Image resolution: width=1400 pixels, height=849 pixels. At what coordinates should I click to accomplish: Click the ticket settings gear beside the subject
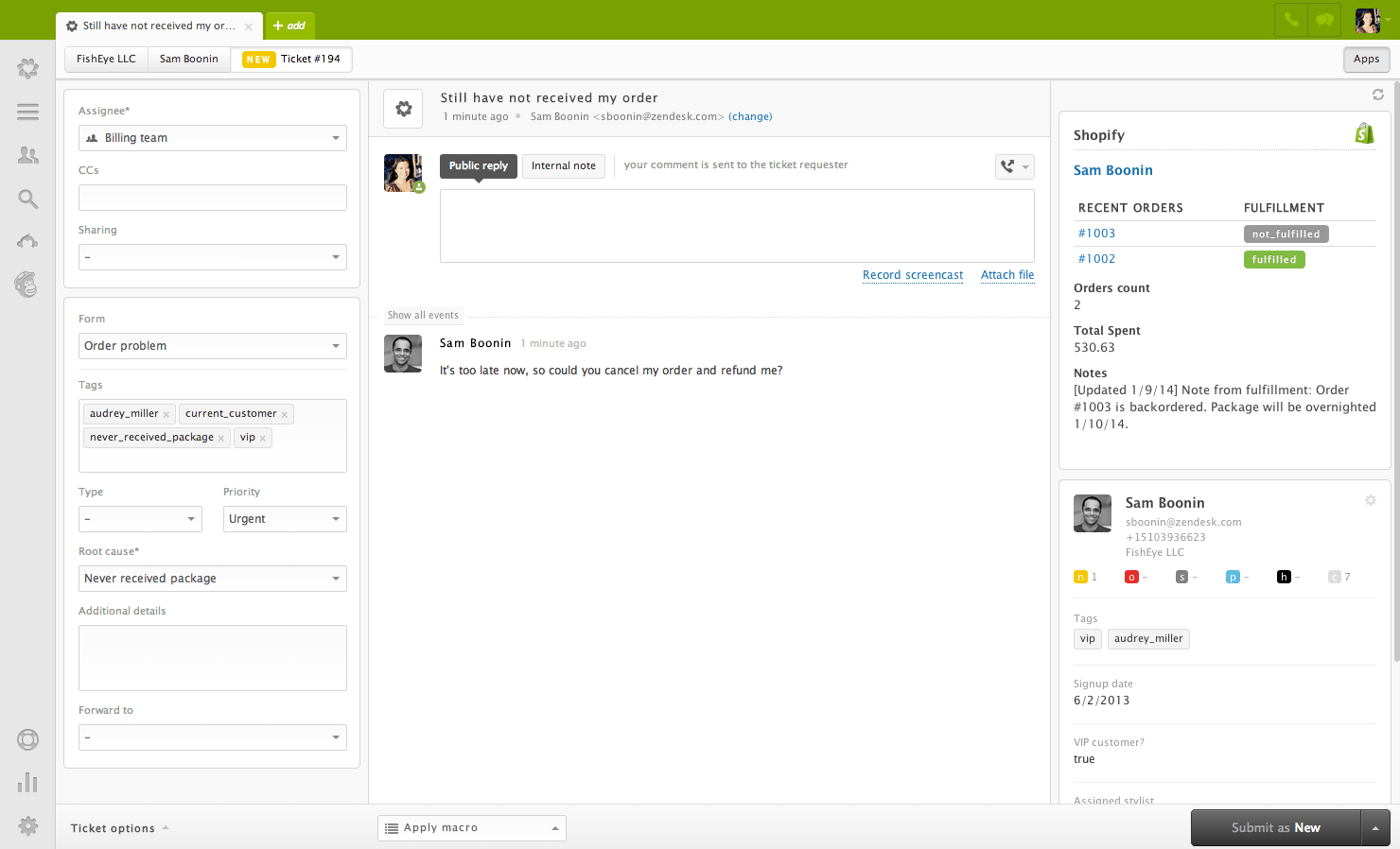pyautogui.click(x=402, y=108)
